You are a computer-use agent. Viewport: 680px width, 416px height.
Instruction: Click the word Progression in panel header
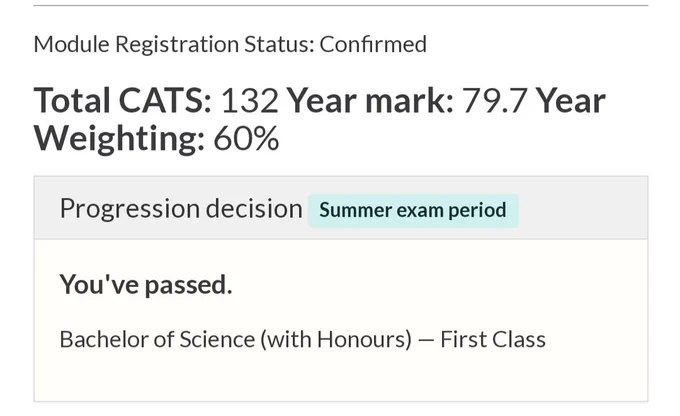pos(130,210)
